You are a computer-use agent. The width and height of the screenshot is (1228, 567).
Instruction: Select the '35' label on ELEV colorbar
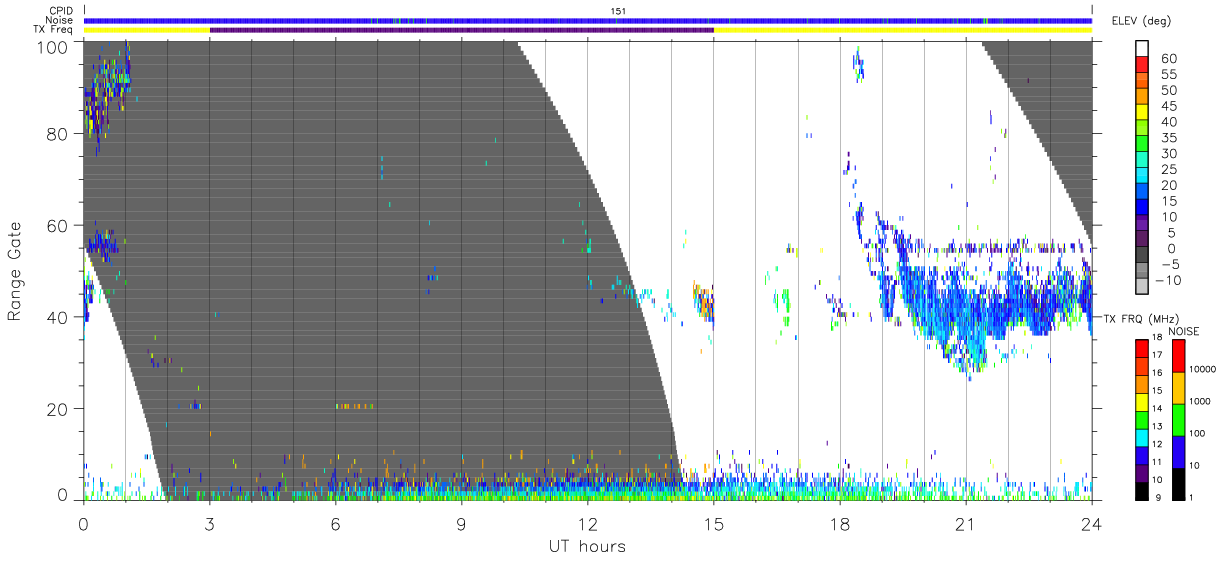1168,138
